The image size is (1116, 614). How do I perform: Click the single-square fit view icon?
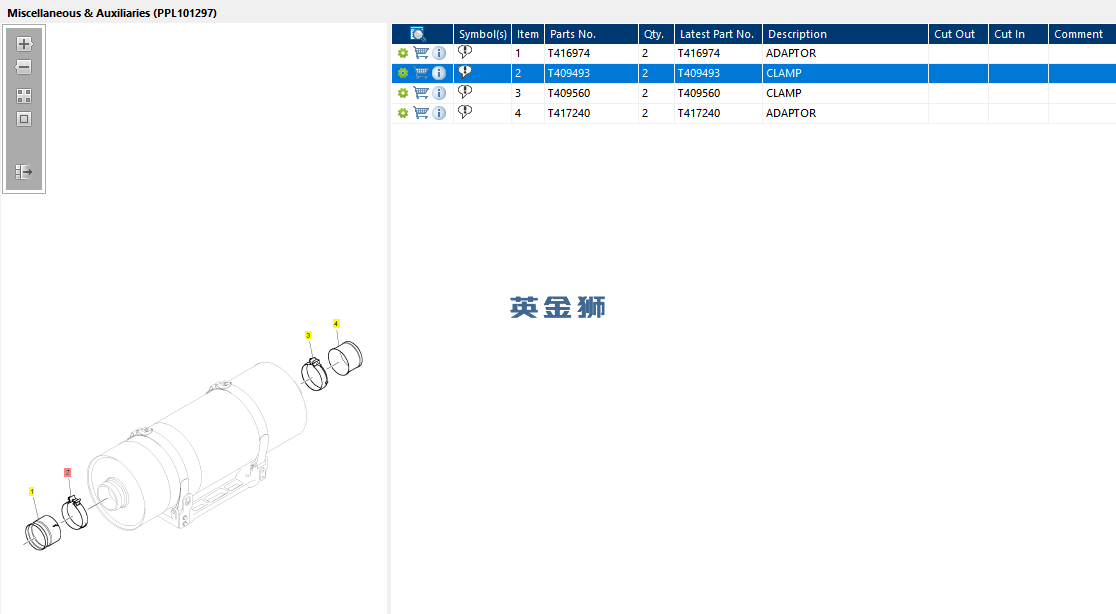click(x=23, y=120)
